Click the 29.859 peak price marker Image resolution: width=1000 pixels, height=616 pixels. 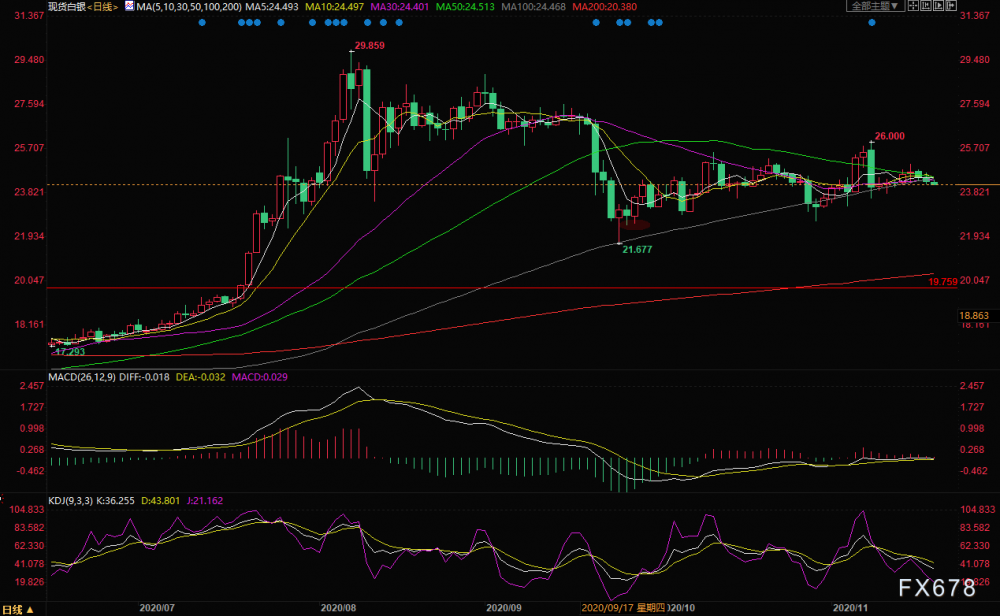pos(370,45)
